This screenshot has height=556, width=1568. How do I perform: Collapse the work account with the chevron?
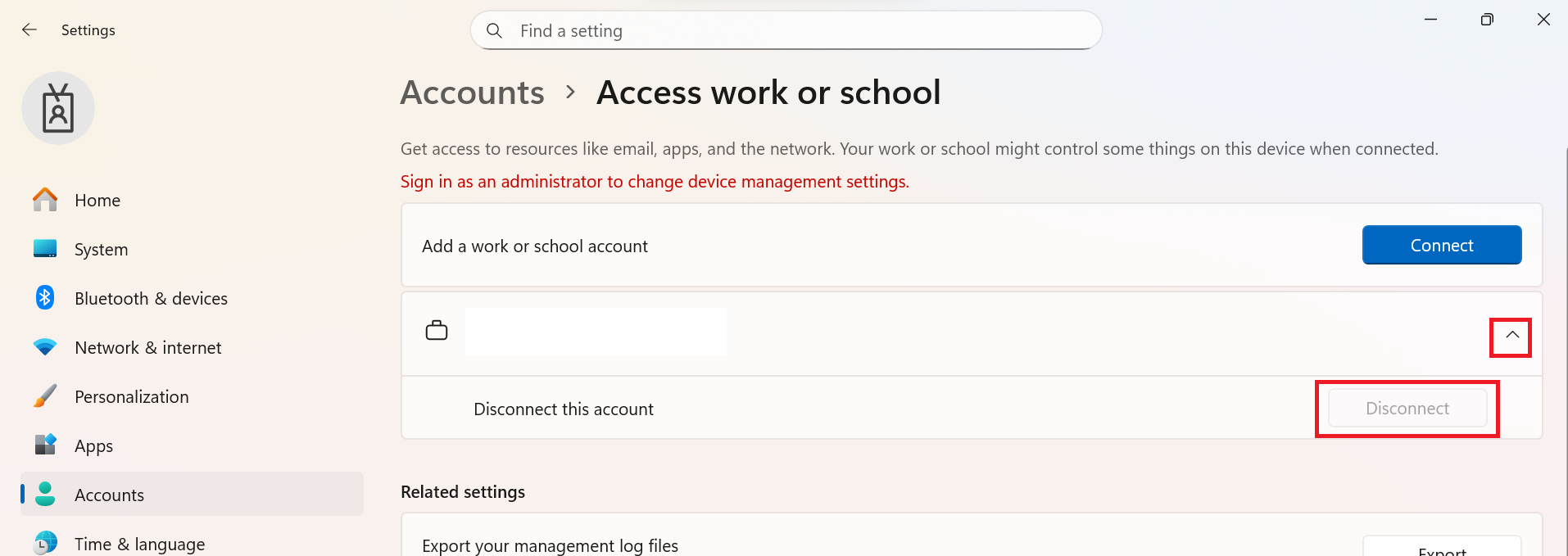click(1512, 335)
